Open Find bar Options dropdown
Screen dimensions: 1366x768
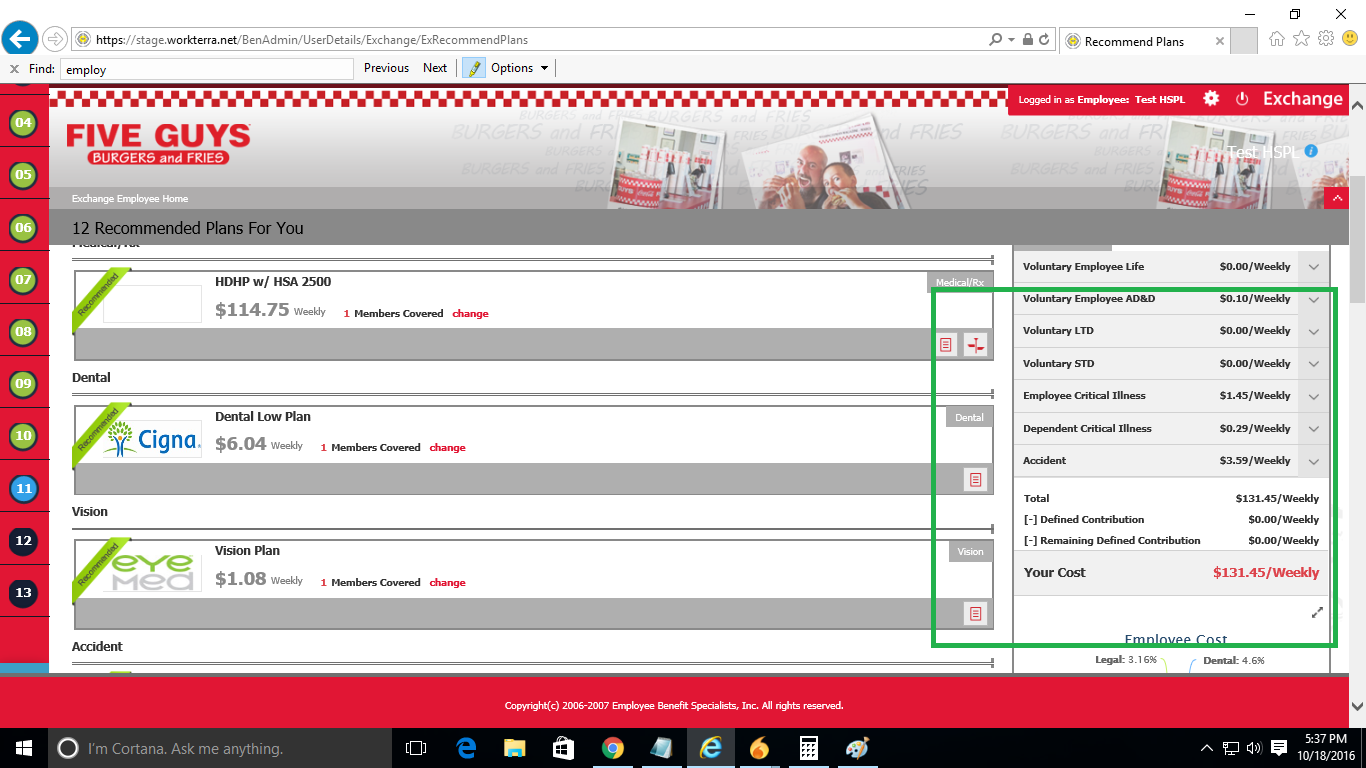(x=519, y=68)
